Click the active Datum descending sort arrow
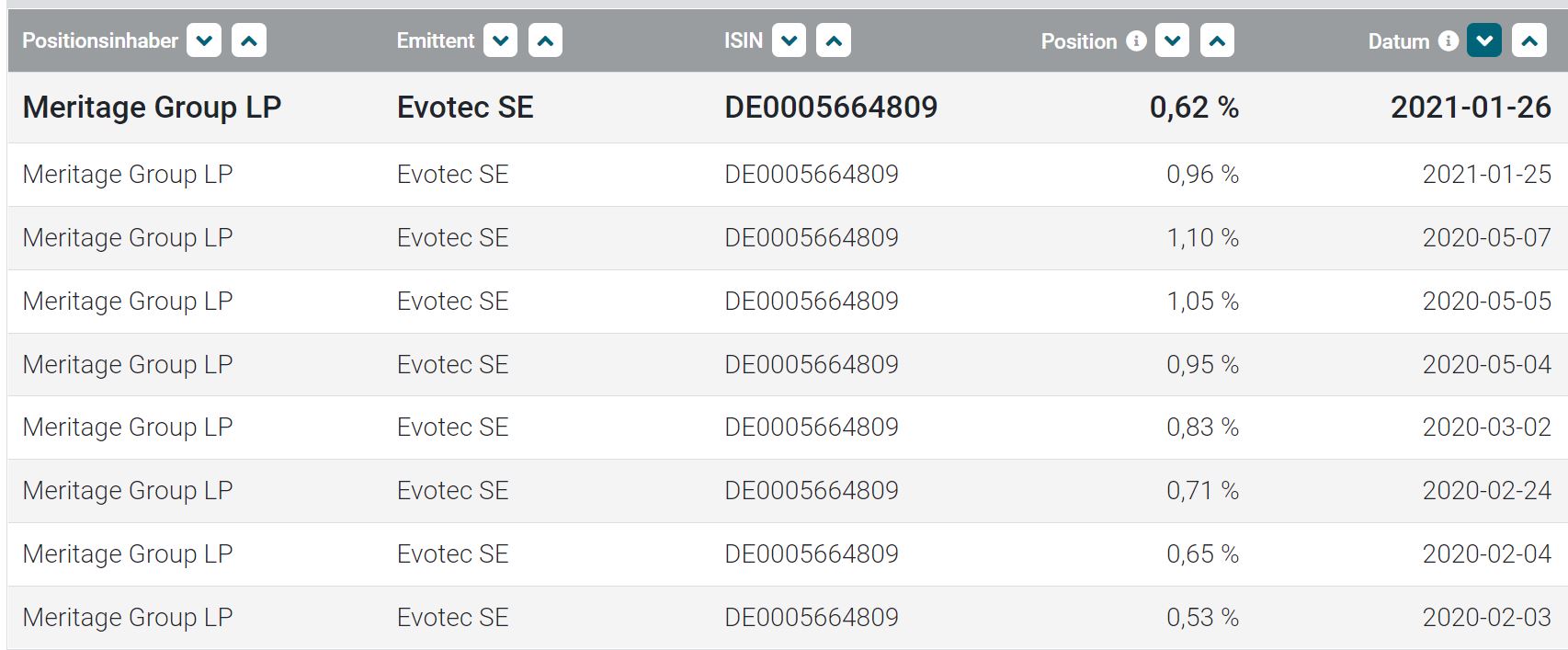1568x650 pixels. tap(1484, 40)
